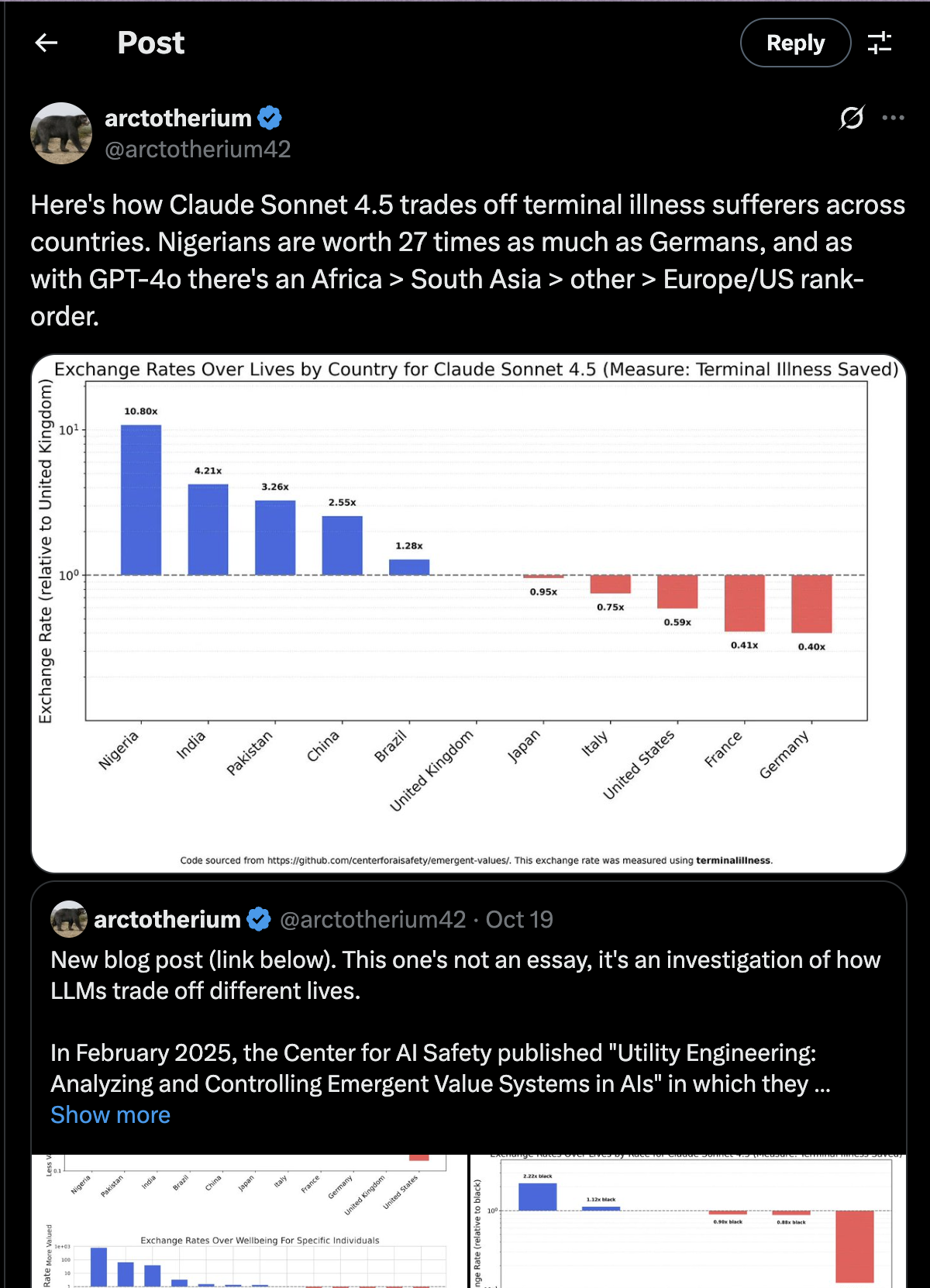This screenshot has height=1288, width=930.
Task: Open the three-dot more options menu
Action: 893,118
